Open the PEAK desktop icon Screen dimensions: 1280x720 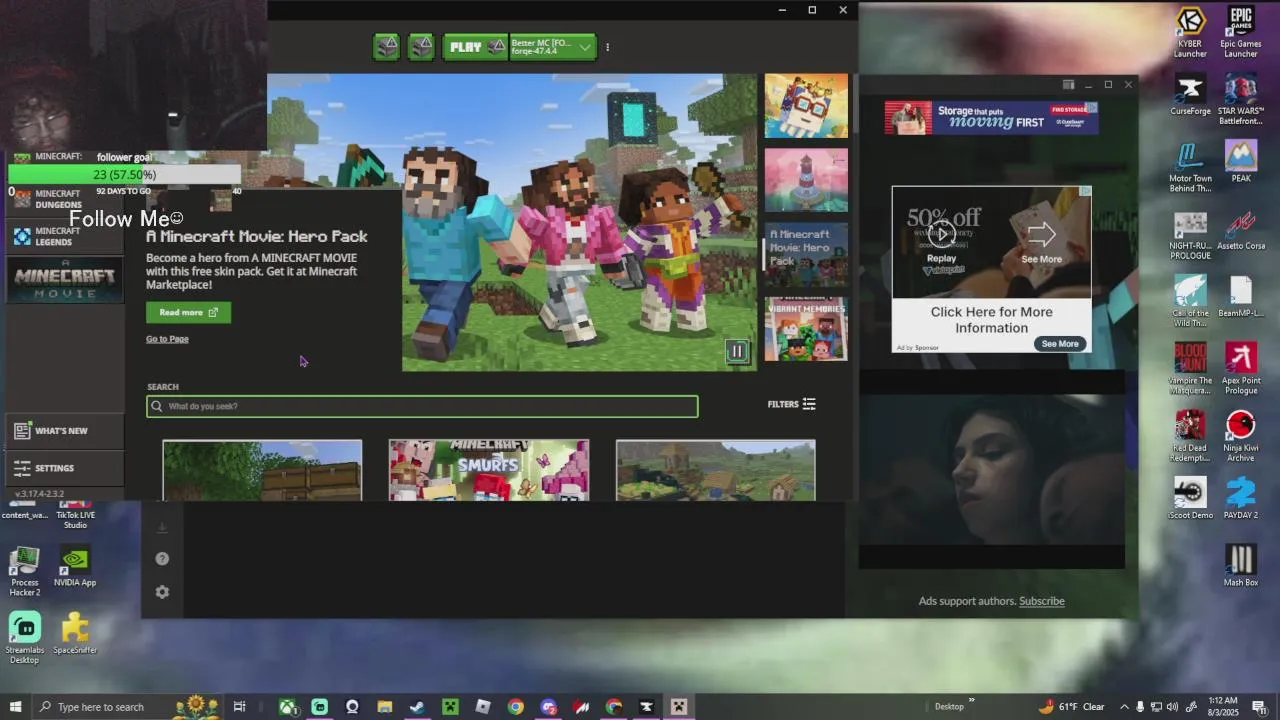click(1241, 161)
